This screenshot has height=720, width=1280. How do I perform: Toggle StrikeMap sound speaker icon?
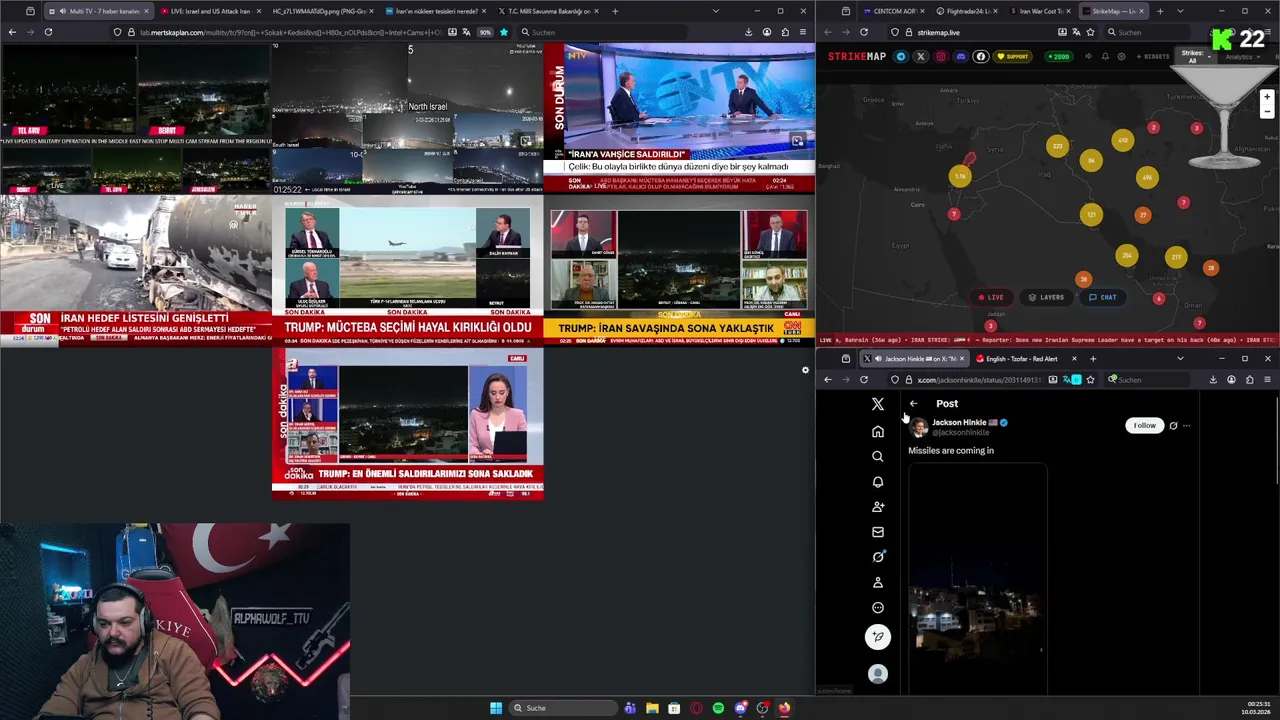[1088, 57]
